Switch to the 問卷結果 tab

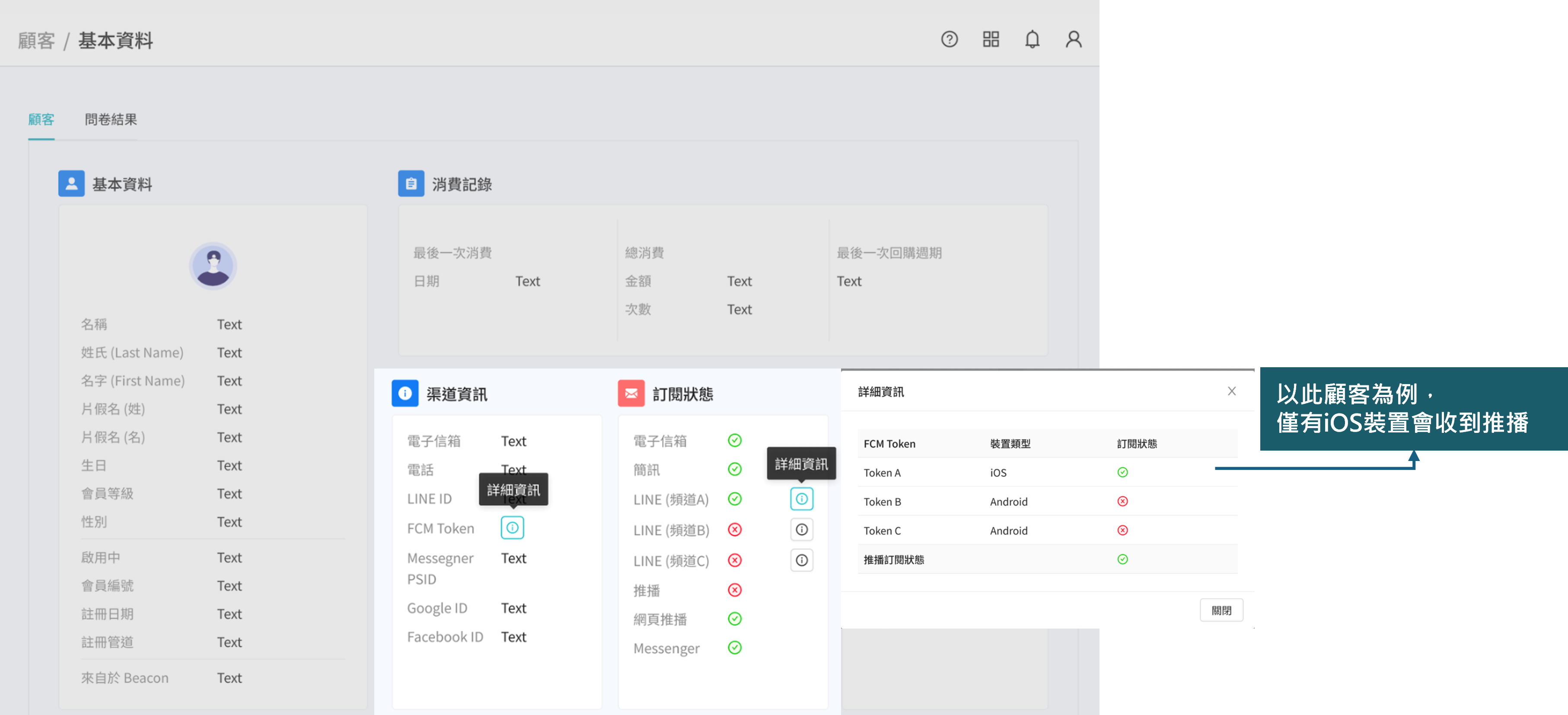110,119
